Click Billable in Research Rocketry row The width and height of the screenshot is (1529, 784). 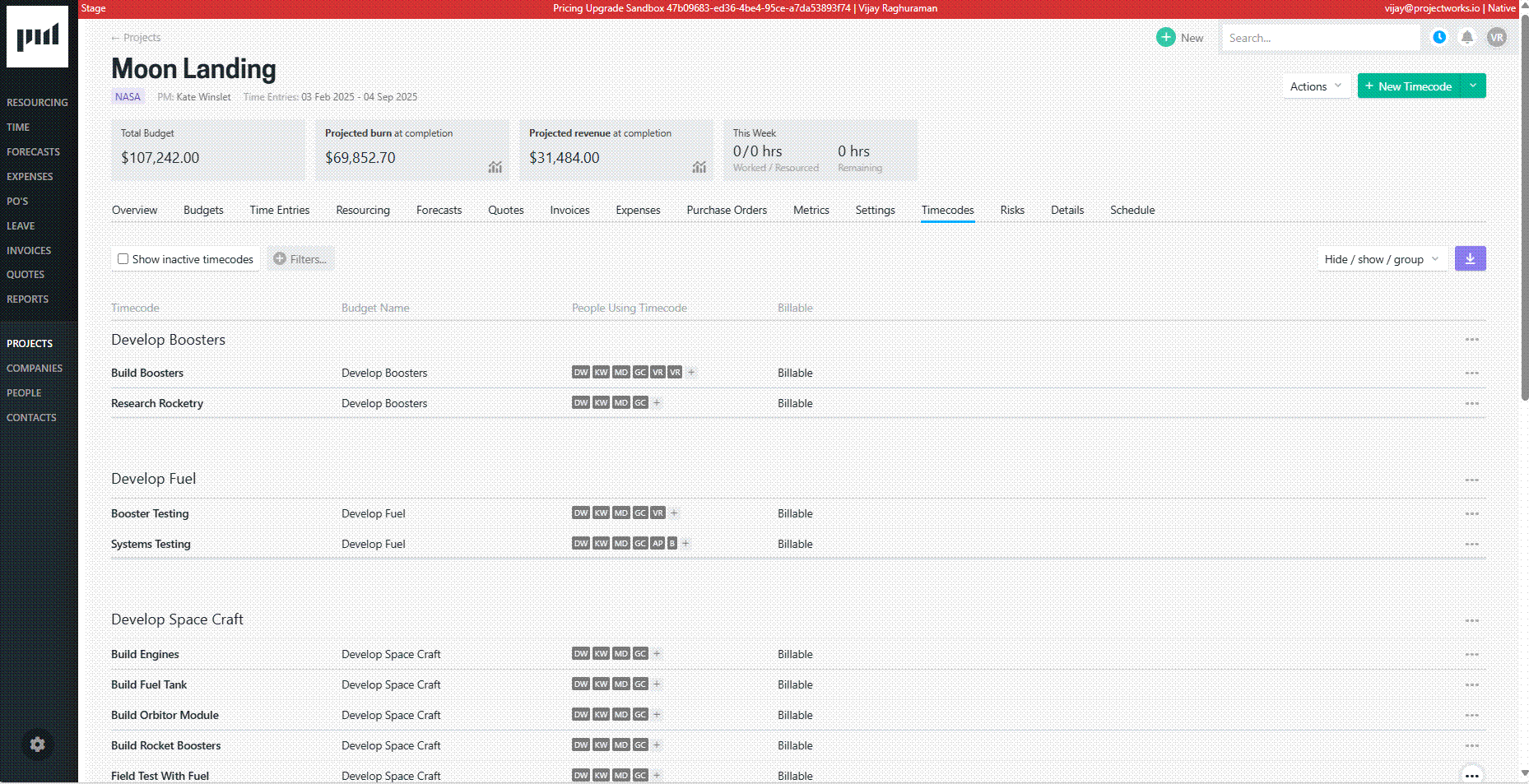795,403
